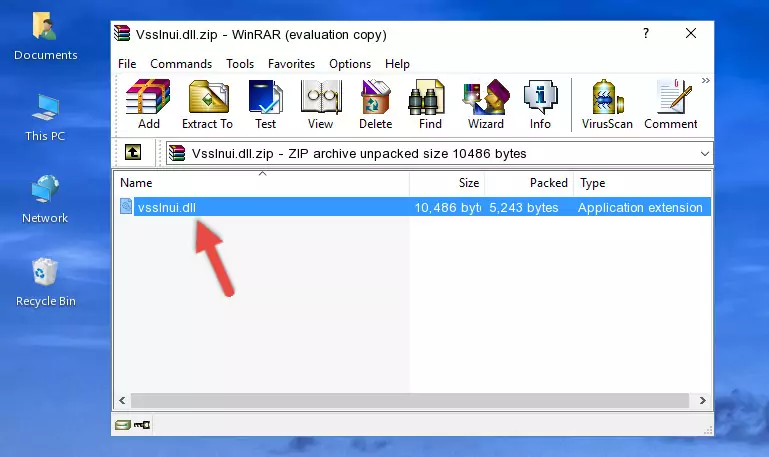Open the File menu

[x=127, y=64]
